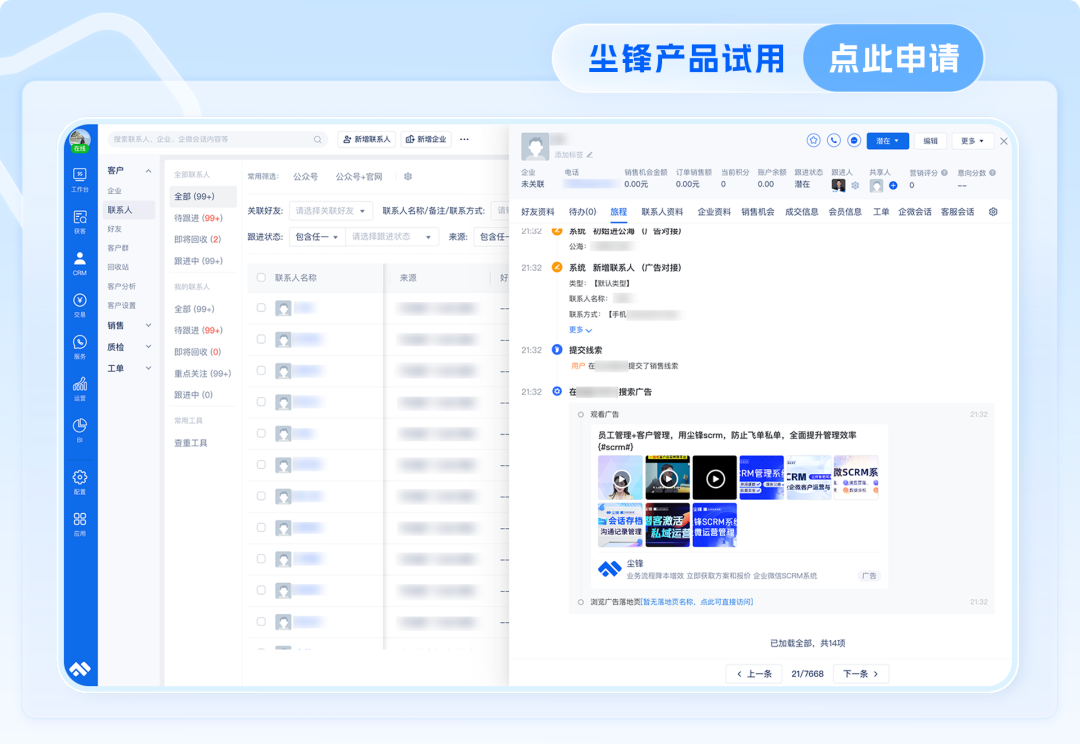Select 回收站 in the 客户 submenu
This screenshot has height=744, width=1080.
118,267
